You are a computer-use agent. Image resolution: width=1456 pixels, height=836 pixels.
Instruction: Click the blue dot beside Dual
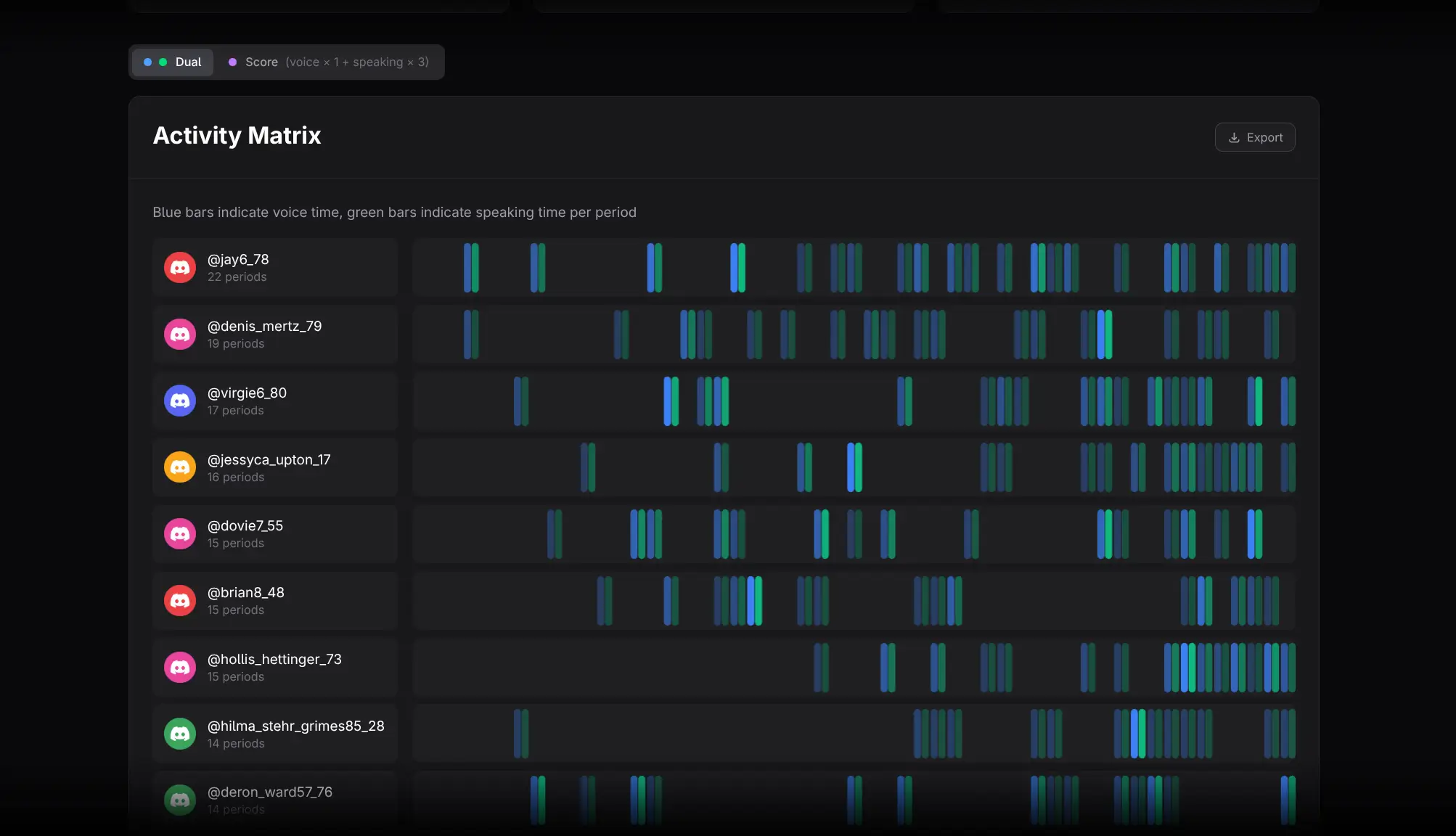pos(148,62)
